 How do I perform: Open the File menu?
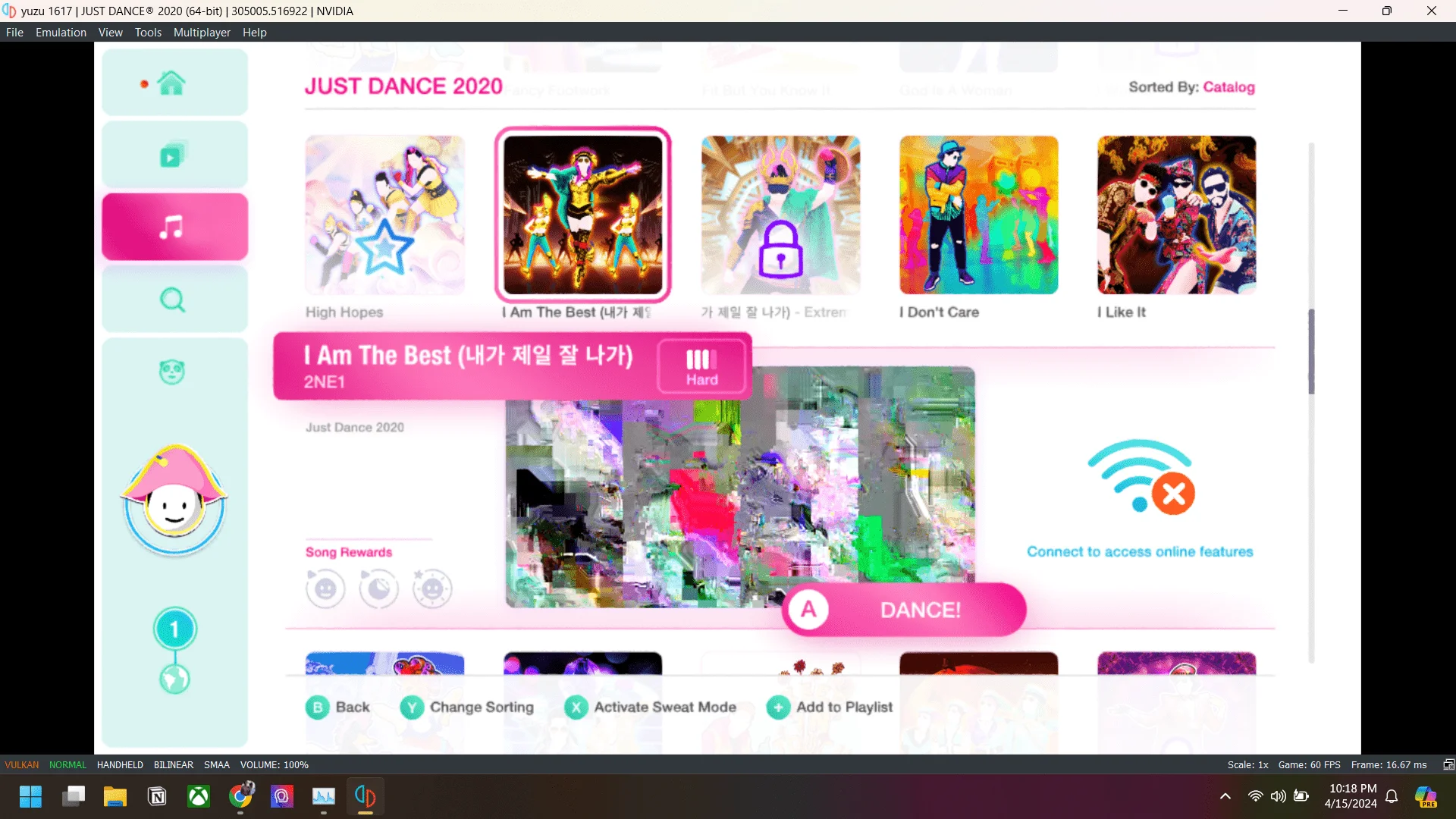click(14, 33)
